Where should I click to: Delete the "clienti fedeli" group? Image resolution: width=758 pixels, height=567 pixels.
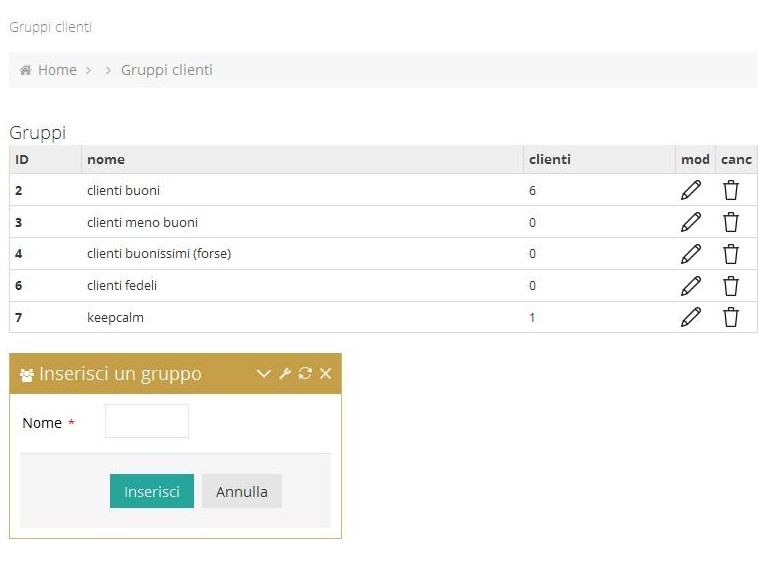click(730, 286)
